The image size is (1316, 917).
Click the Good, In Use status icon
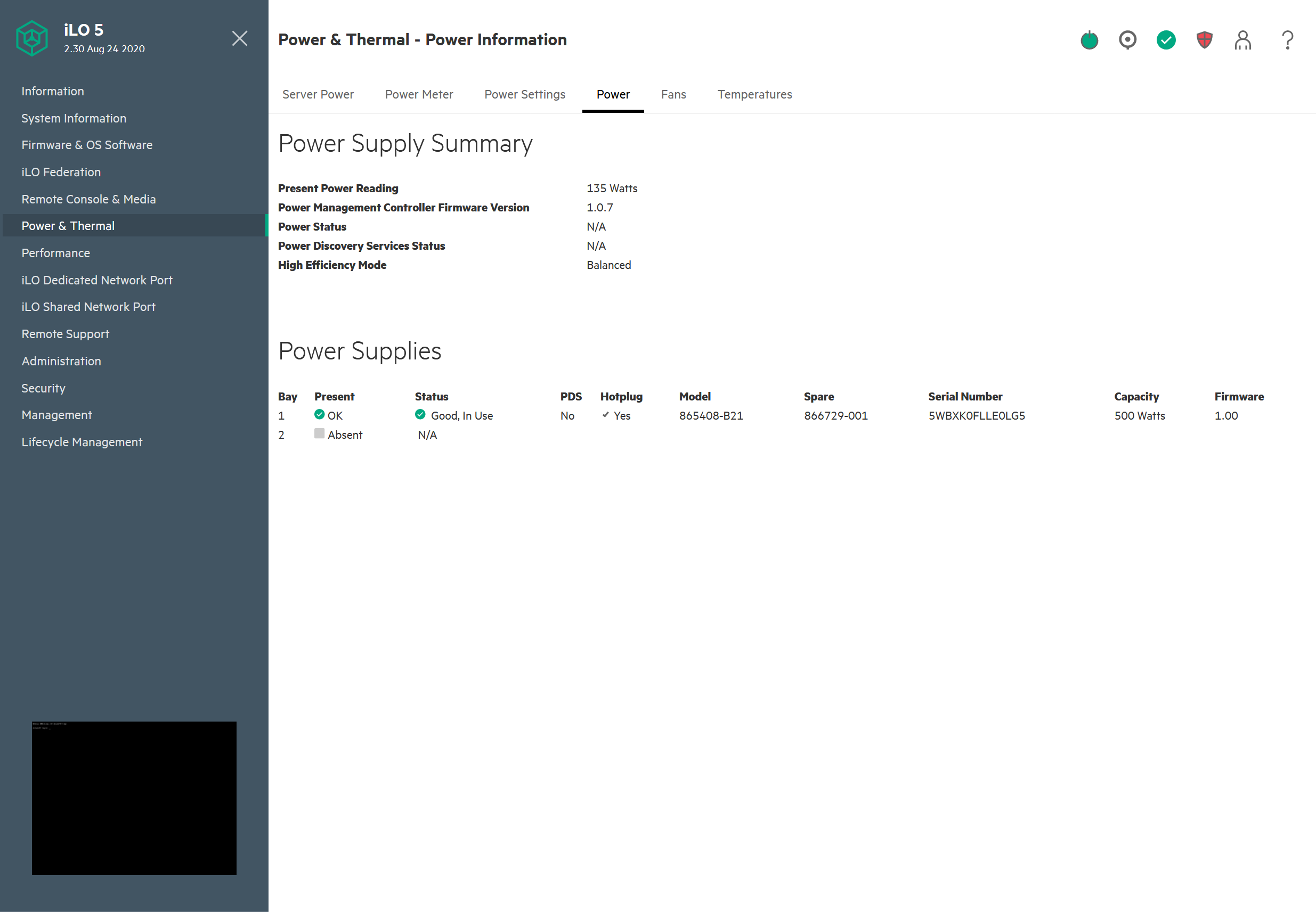[420, 415]
